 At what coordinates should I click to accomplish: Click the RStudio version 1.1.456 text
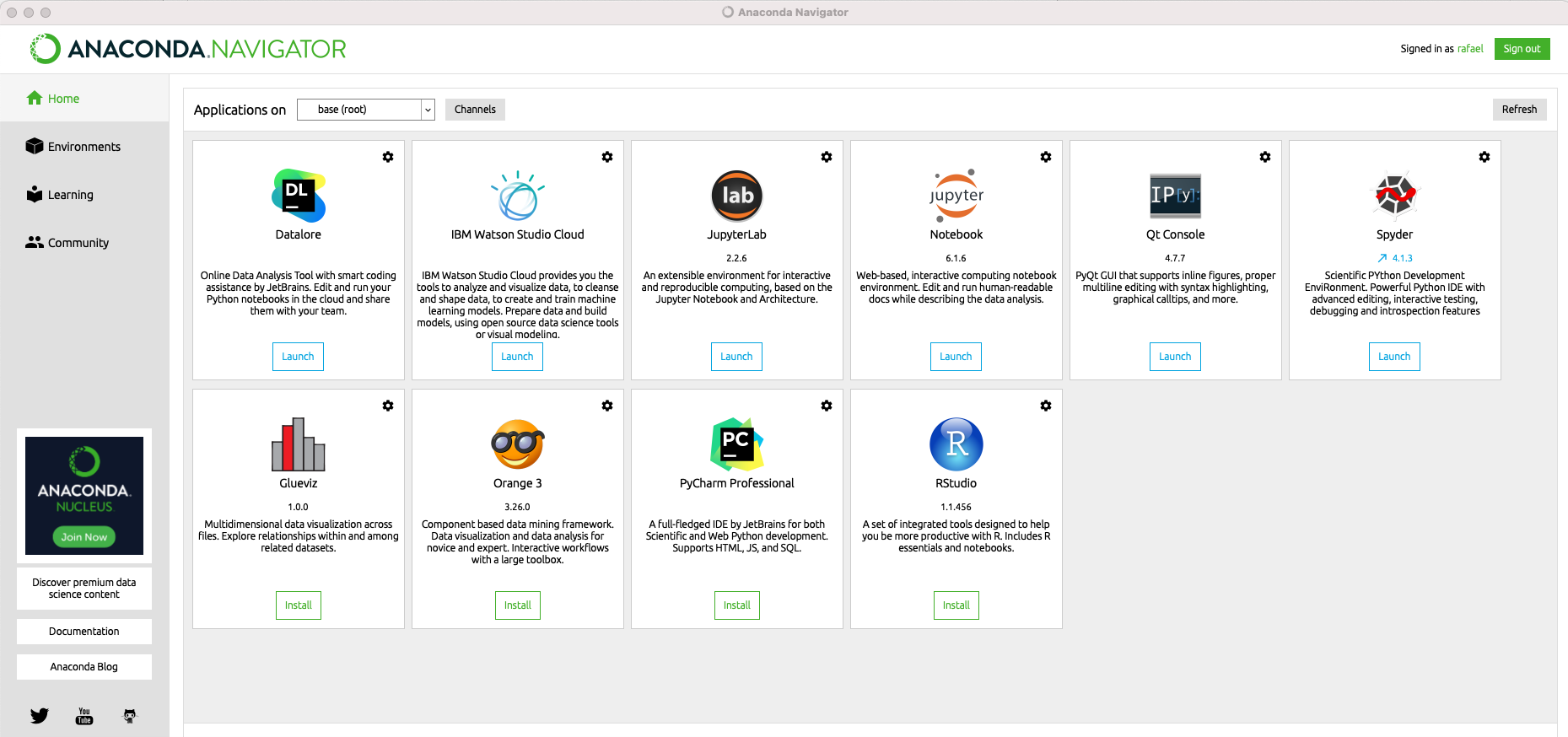tap(956, 507)
